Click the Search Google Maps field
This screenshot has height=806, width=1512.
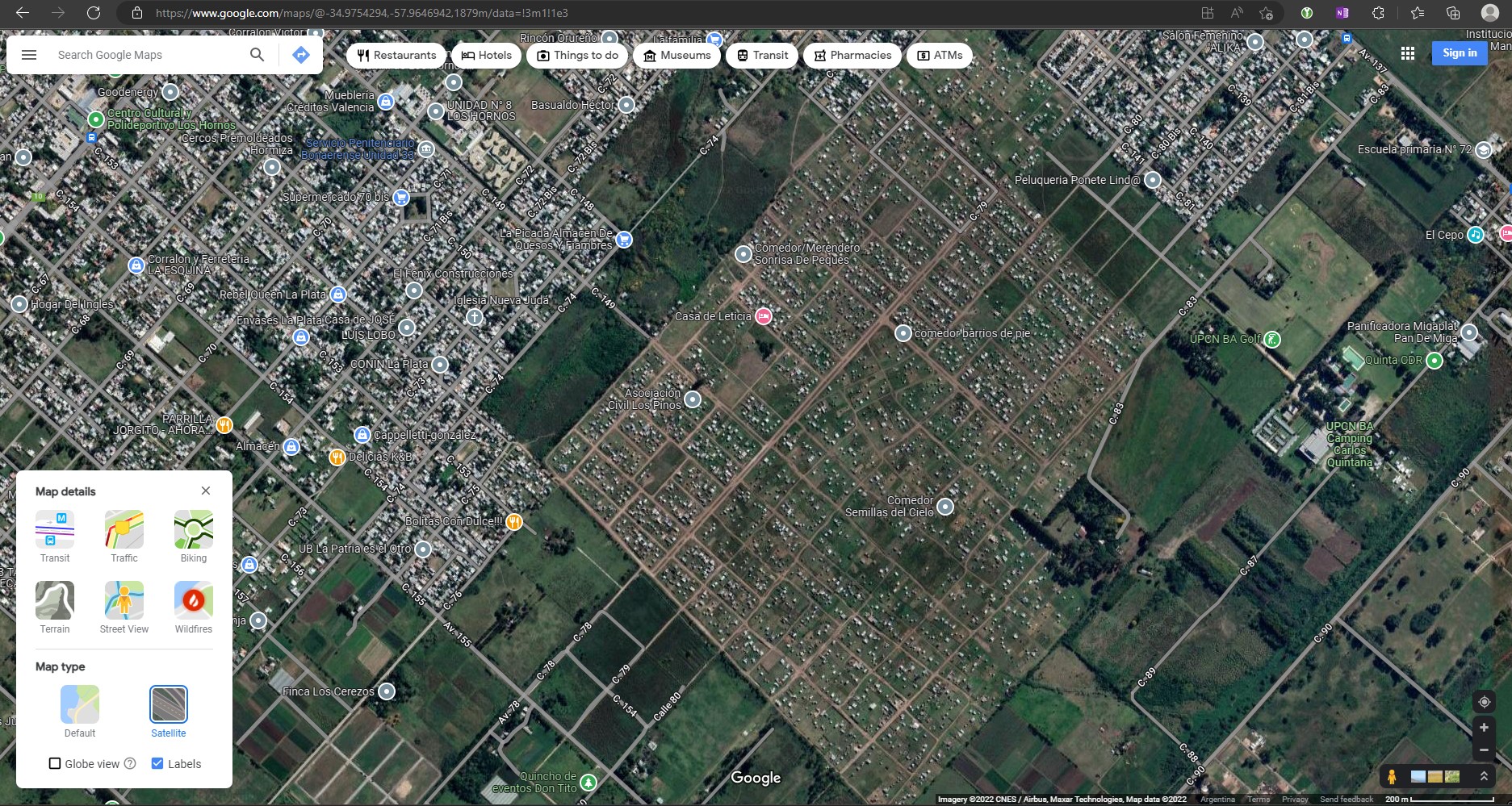(145, 55)
